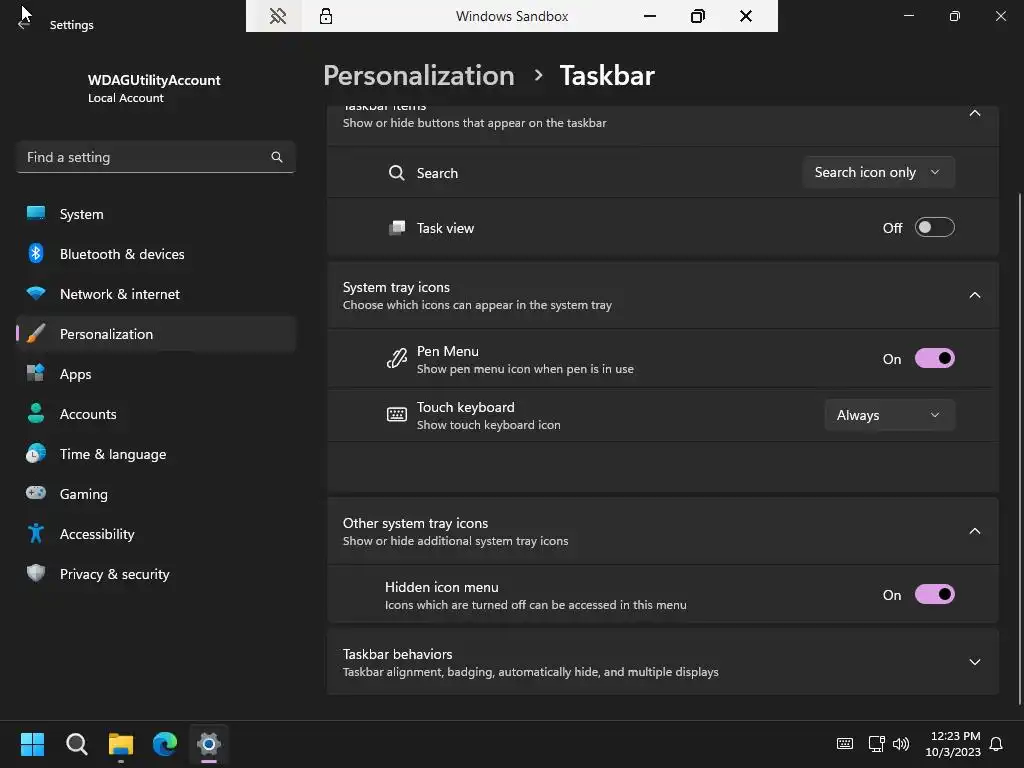Click the network tray icon
The width and height of the screenshot is (1024, 768).
click(876, 743)
